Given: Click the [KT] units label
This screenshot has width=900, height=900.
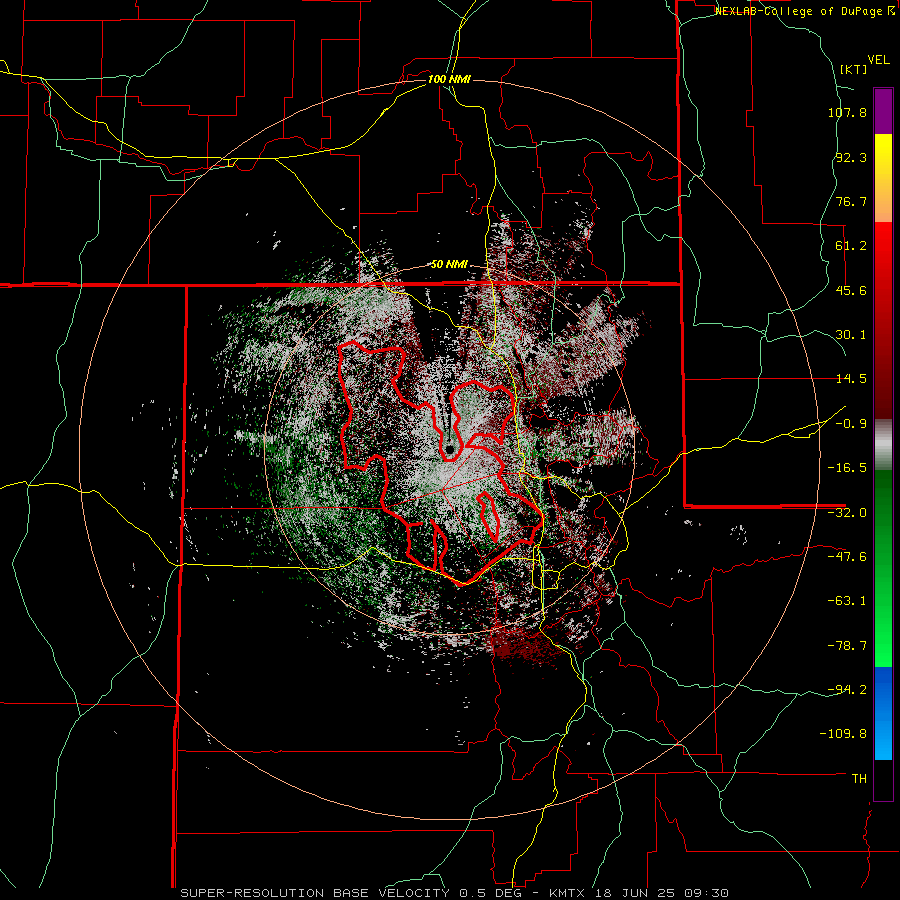Looking at the screenshot, I should (853, 69).
